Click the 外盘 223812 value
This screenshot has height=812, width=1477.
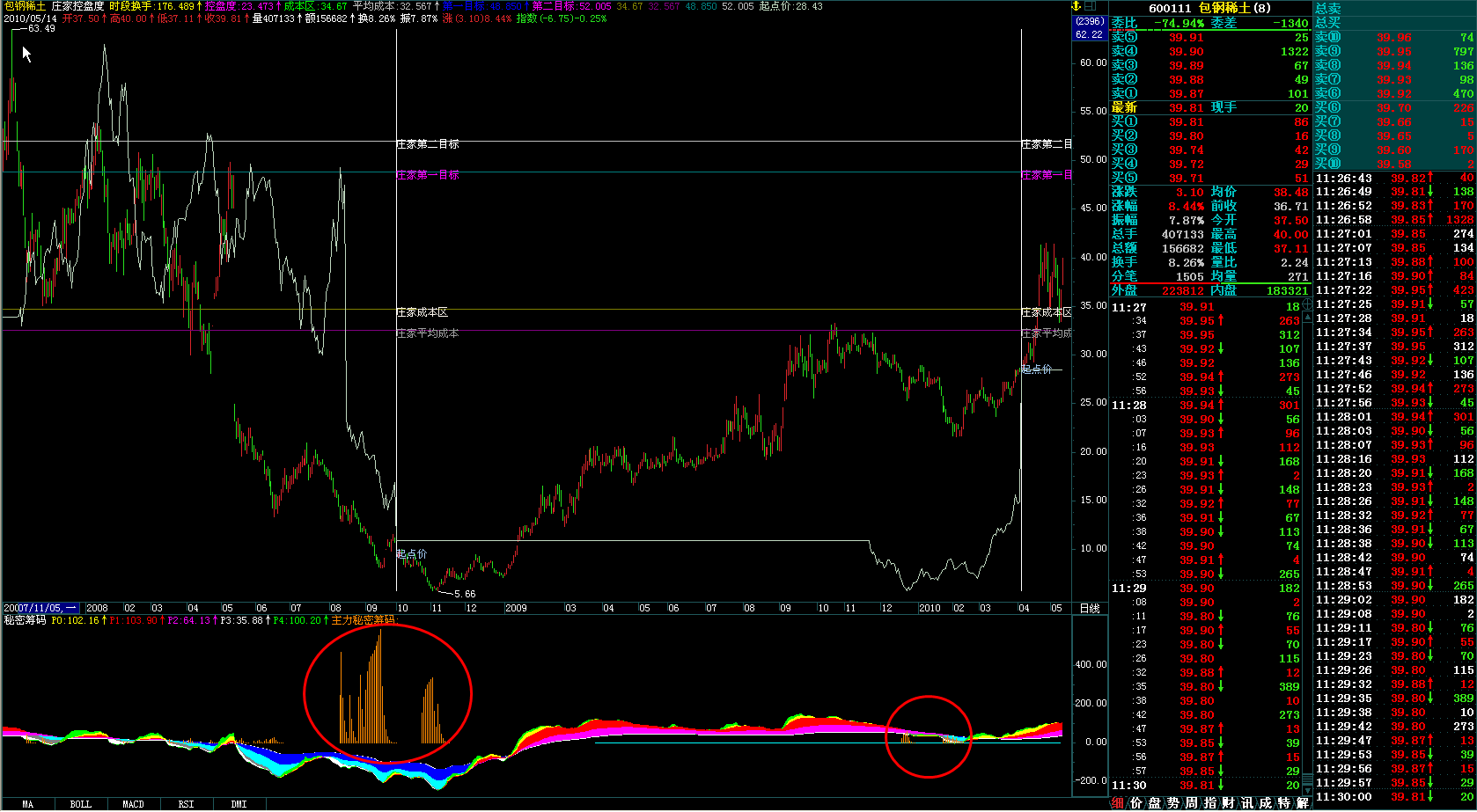pyautogui.click(x=1183, y=291)
